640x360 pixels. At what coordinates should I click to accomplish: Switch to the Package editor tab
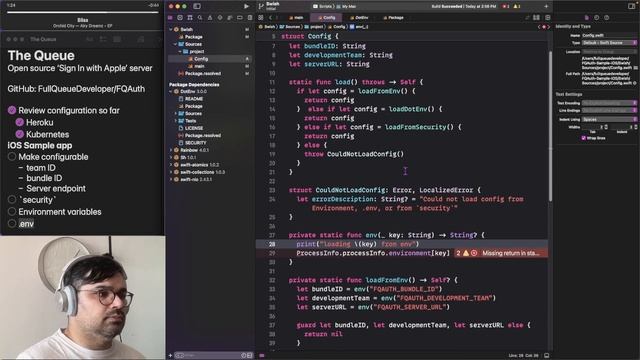393,18
